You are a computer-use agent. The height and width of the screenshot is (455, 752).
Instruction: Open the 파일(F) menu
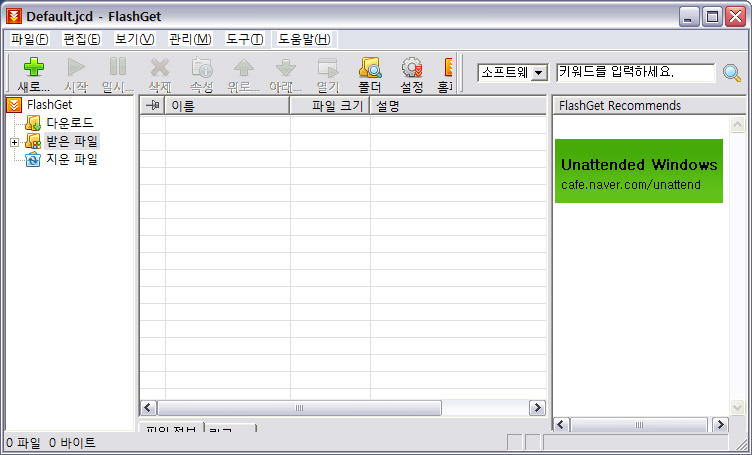click(x=30, y=39)
